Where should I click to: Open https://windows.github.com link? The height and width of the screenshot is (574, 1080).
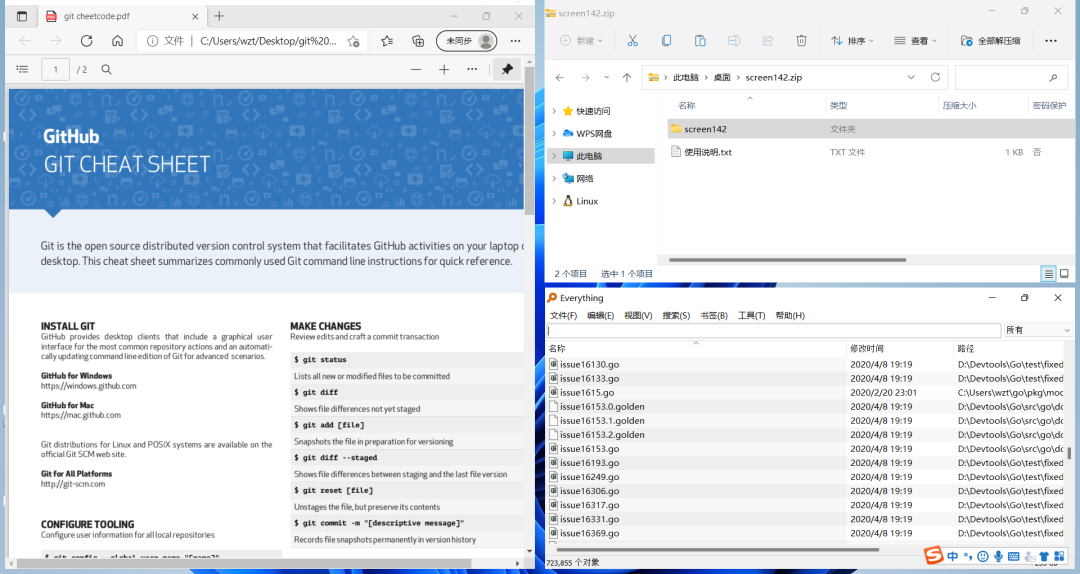click(89, 386)
